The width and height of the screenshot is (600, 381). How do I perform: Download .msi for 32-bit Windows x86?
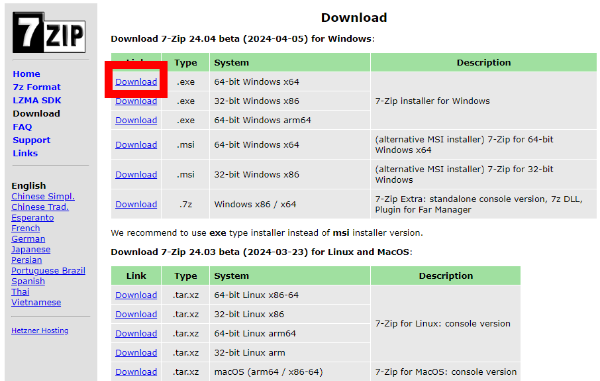(x=136, y=174)
